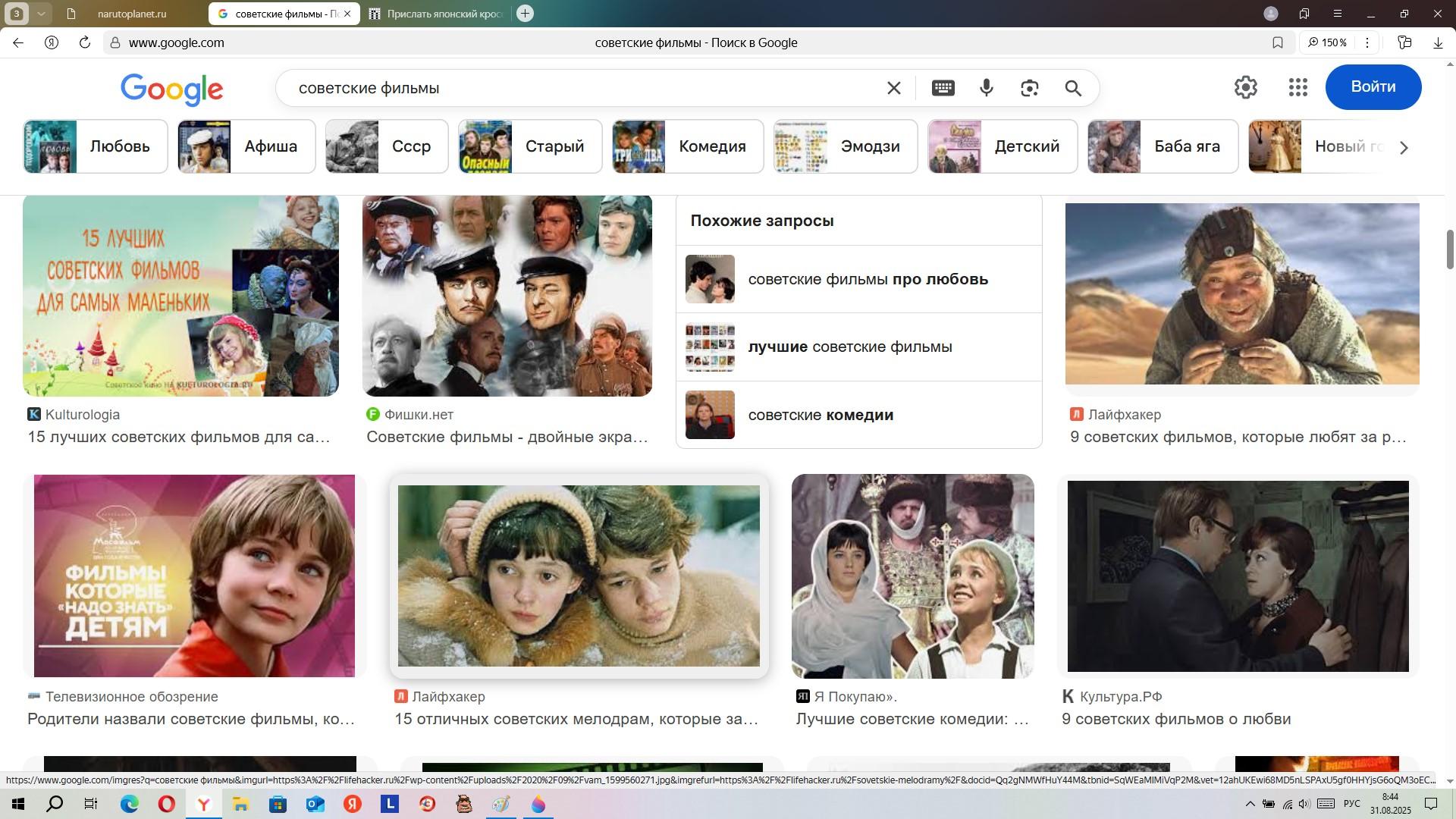The height and width of the screenshot is (819, 1456).
Task: Clear the search query text
Action: pos(894,88)
